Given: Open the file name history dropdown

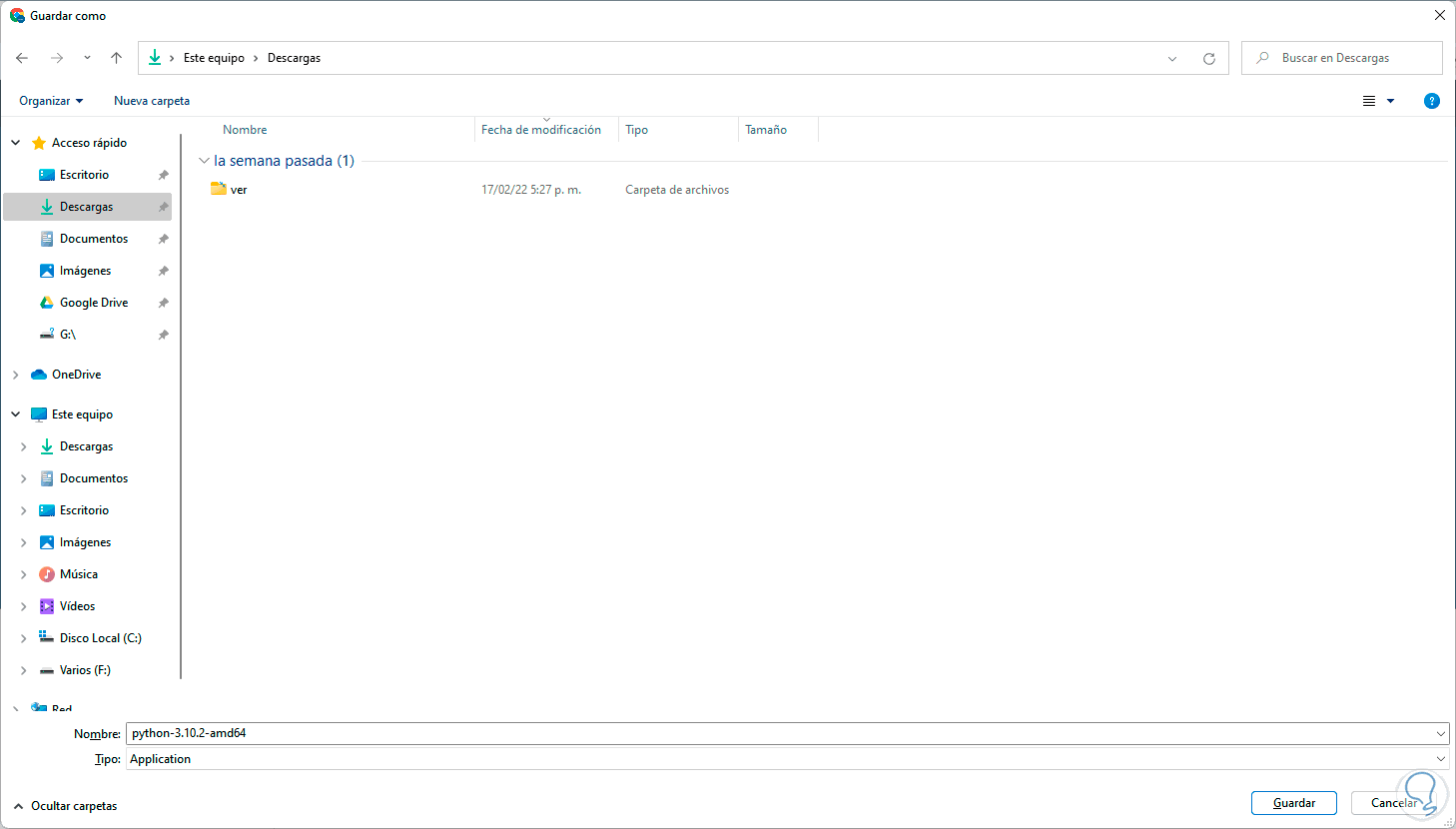Looking at the screenshot, I should [1441, 733].
